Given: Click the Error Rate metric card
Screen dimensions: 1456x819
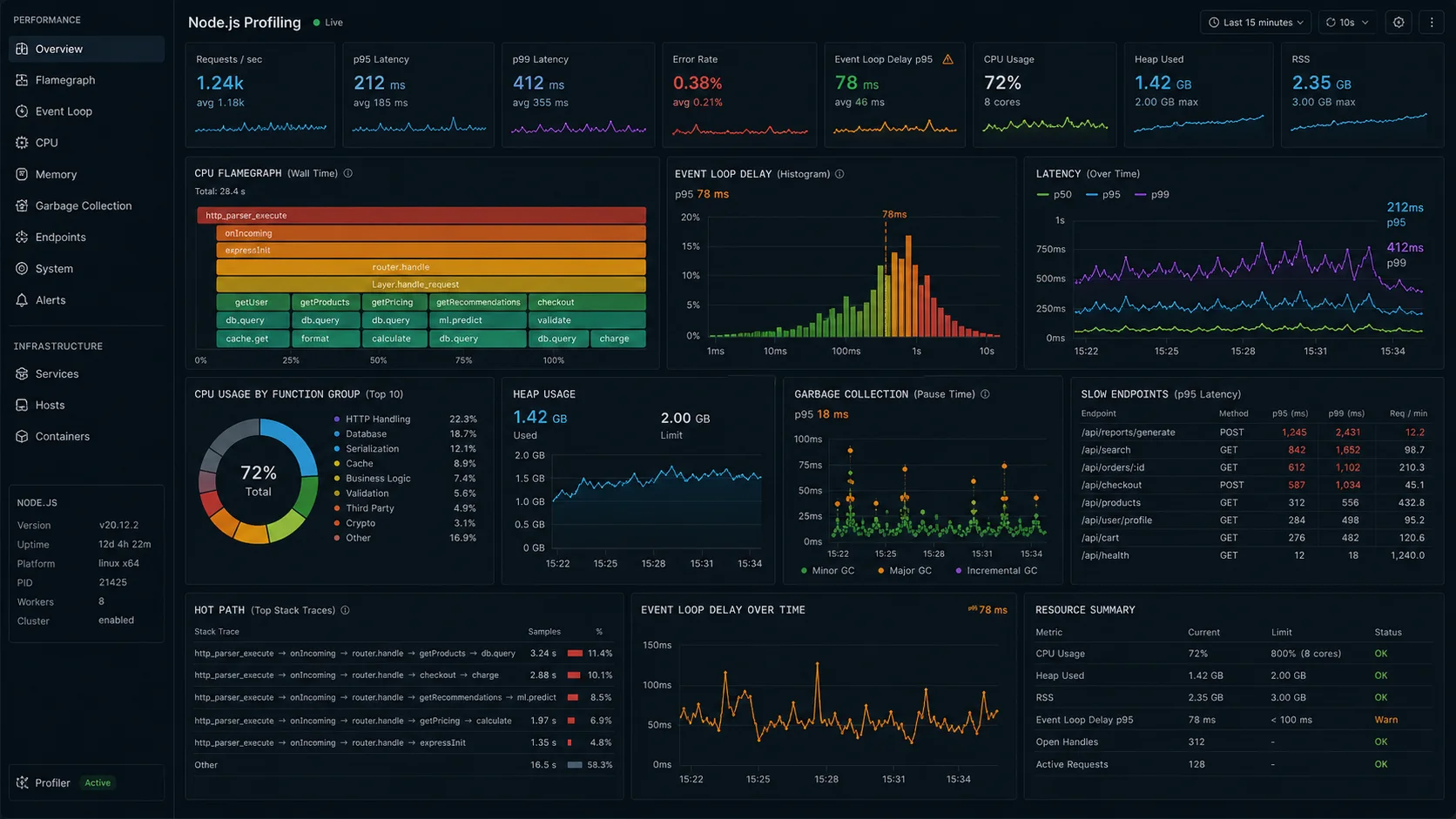Looking at the screenshot, I should (739, 95).
